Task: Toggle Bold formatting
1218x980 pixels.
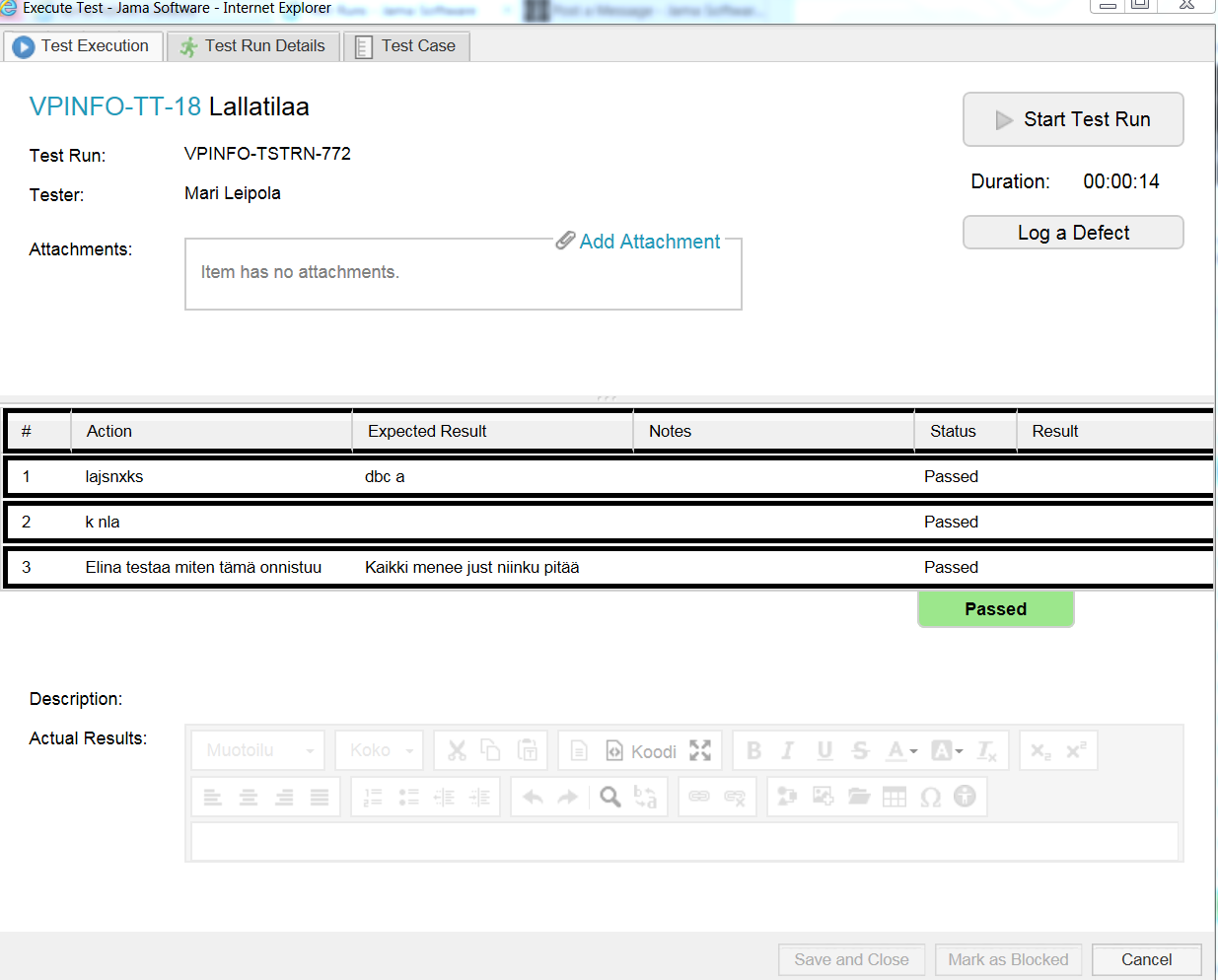Action: [x=753, y=750]
